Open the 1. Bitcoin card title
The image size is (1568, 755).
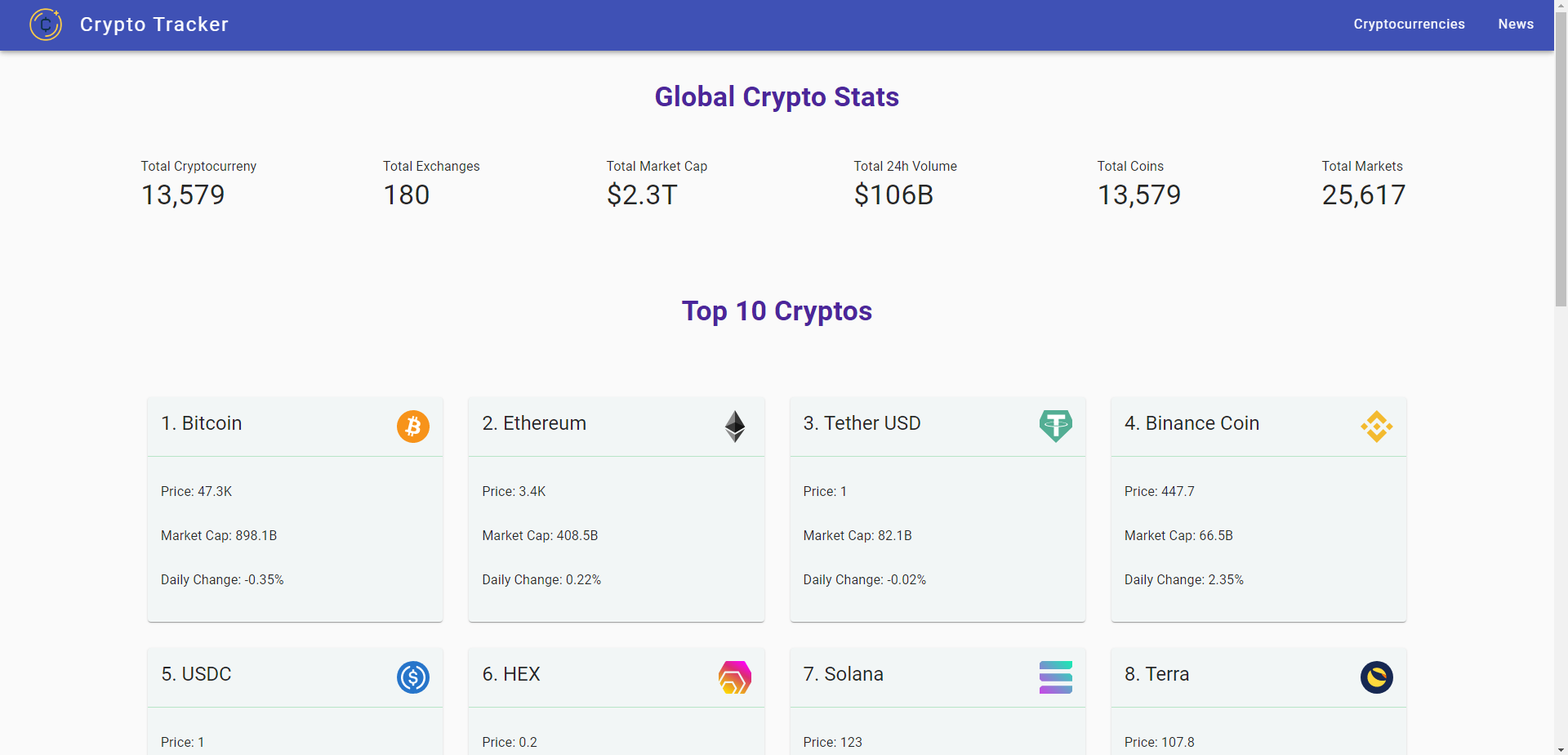pos(202,423)
